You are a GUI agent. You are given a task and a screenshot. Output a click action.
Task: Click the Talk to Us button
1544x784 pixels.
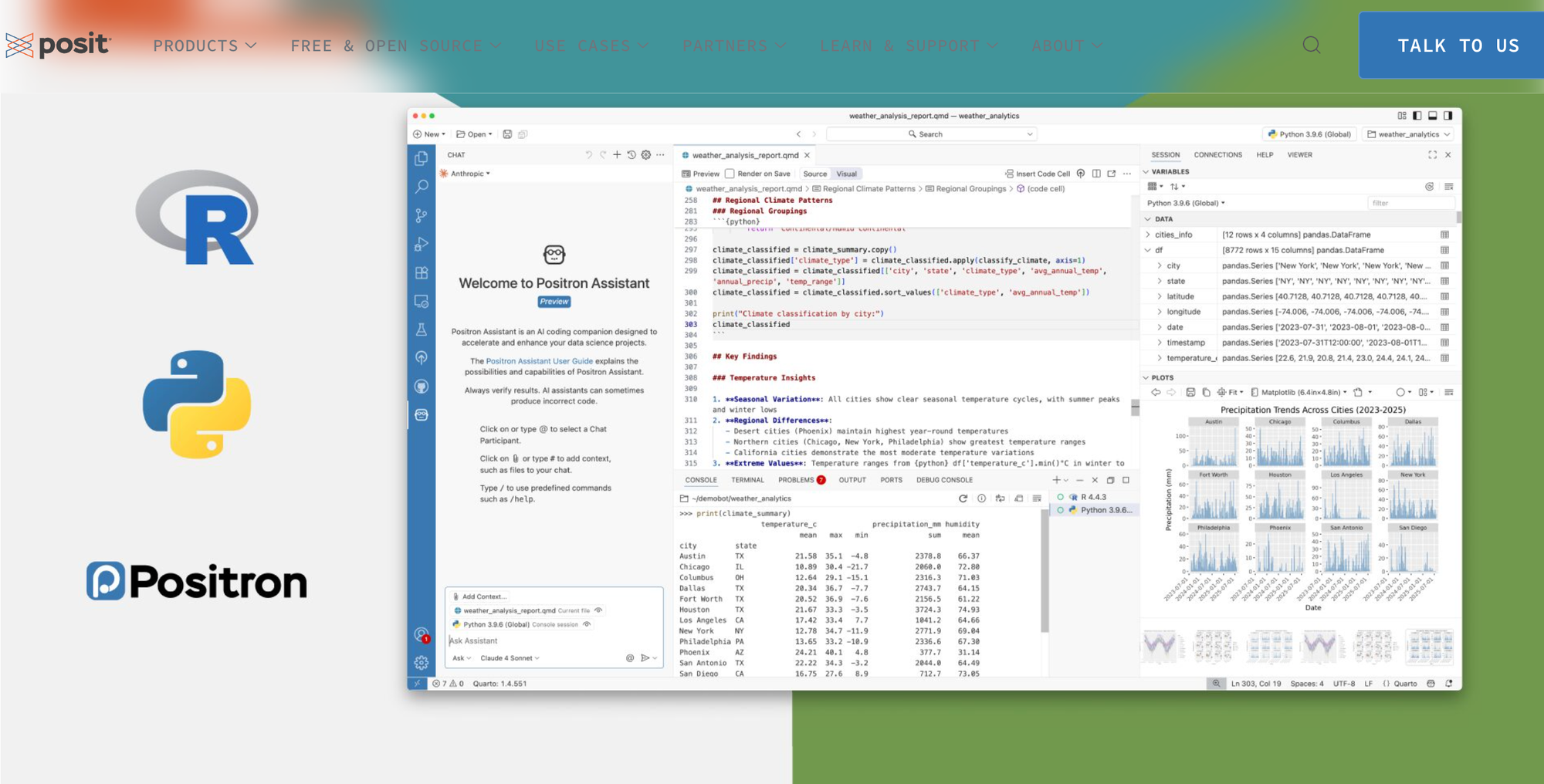coord(1451,46)
